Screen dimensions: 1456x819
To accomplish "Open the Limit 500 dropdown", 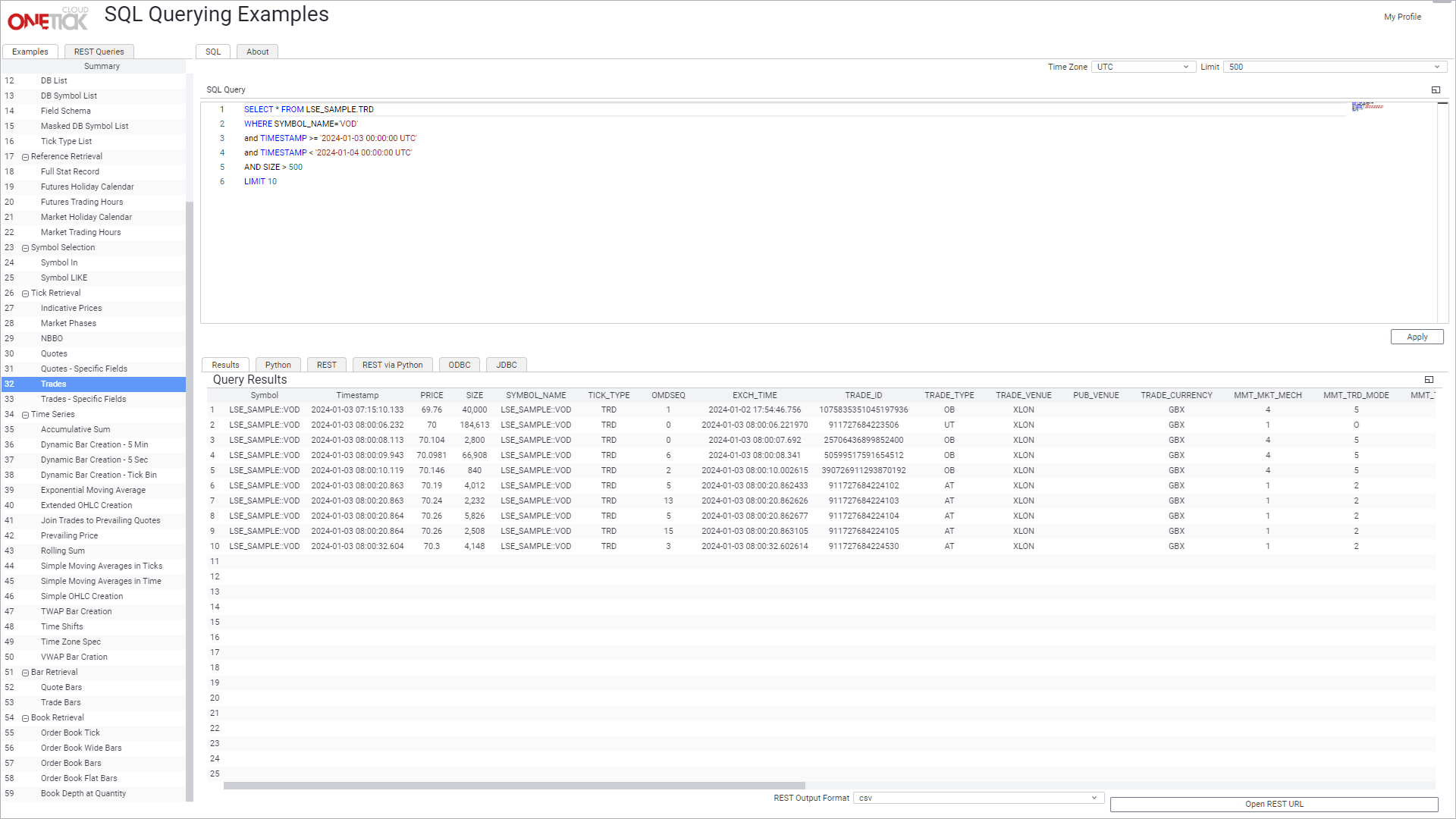I will (1334, 67).
